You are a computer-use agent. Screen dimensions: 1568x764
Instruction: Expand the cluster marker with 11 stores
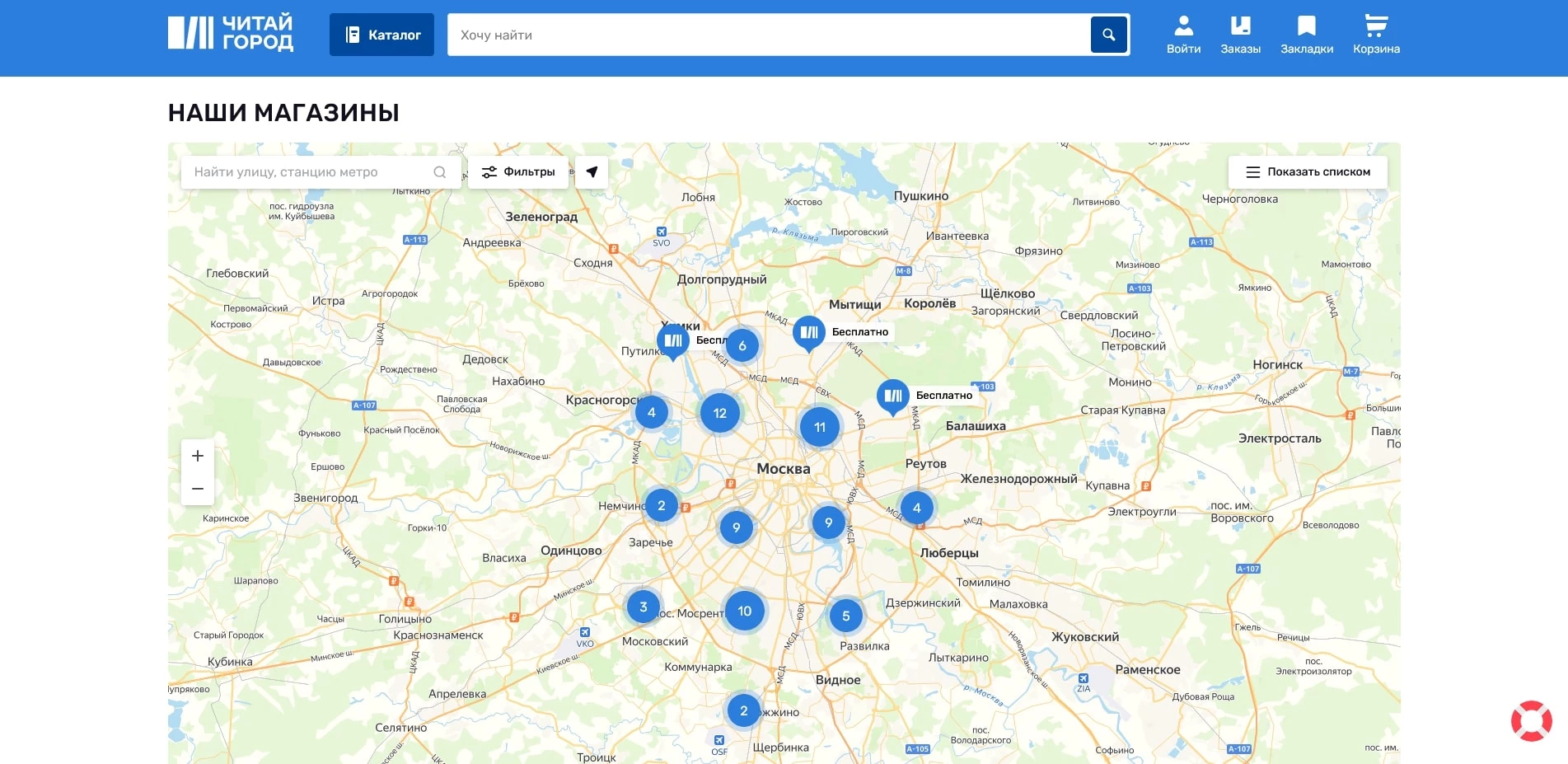coord(819,427)
